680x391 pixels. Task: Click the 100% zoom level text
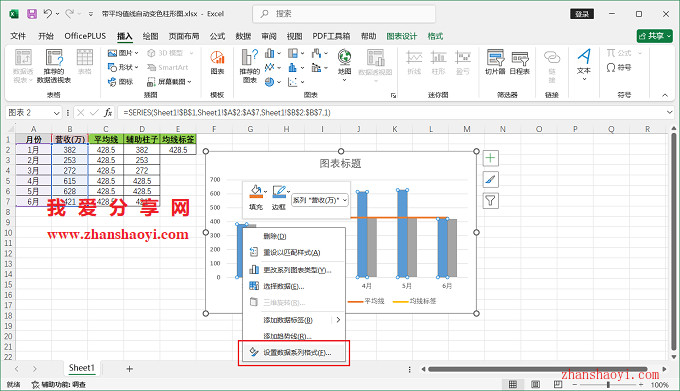point(660,385)
